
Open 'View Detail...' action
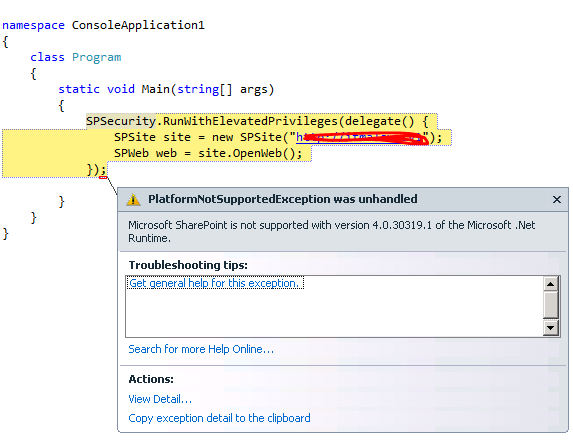coord(160,399)
